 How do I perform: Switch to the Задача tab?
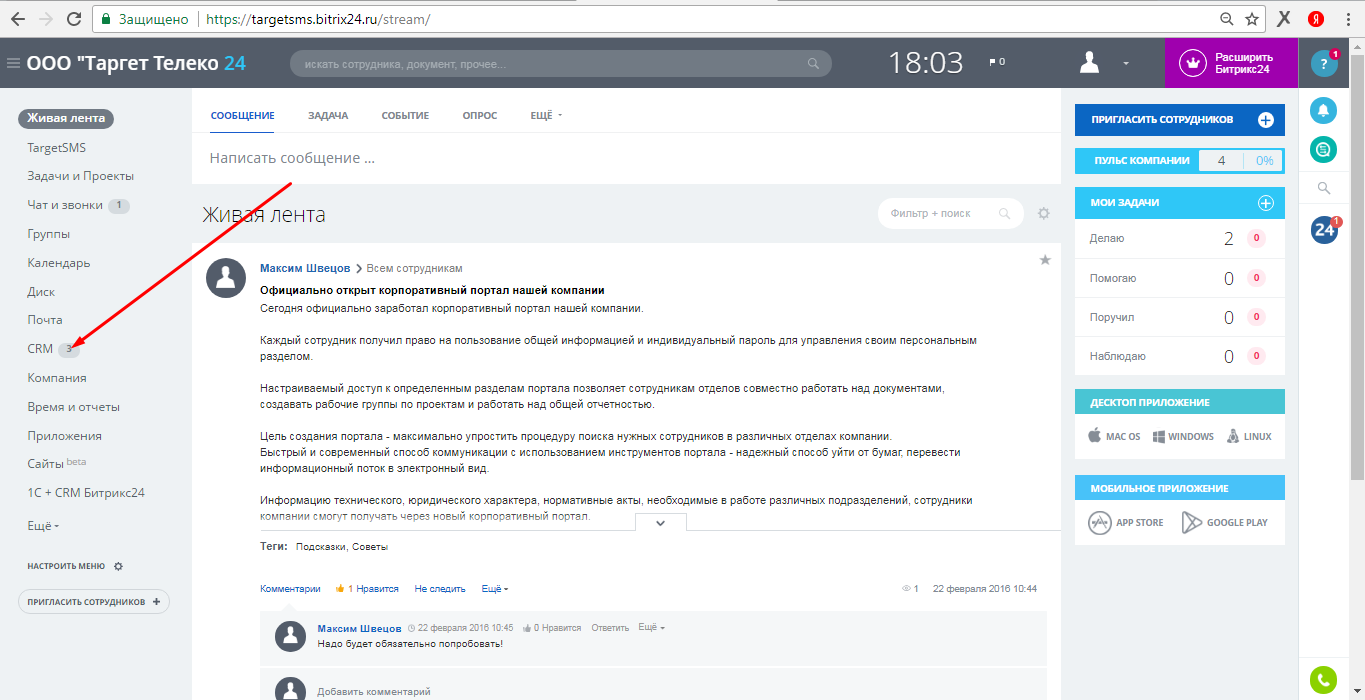[x=328, y=116]
